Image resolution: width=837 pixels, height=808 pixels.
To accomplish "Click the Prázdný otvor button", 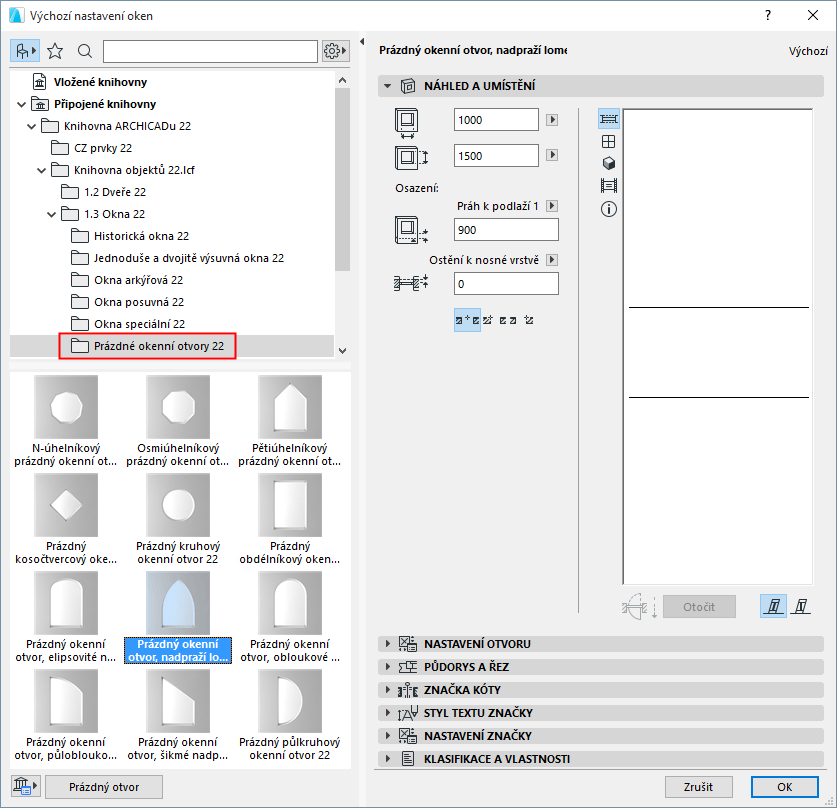I will pyautogui.click(x=104, y=787).
